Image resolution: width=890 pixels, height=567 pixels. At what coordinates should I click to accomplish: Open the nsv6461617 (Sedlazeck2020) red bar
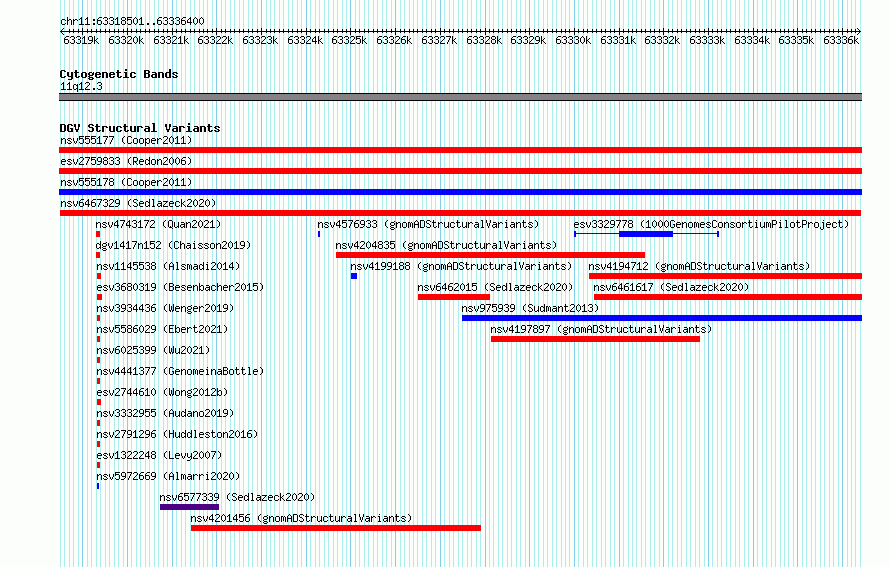pos(728,297)
